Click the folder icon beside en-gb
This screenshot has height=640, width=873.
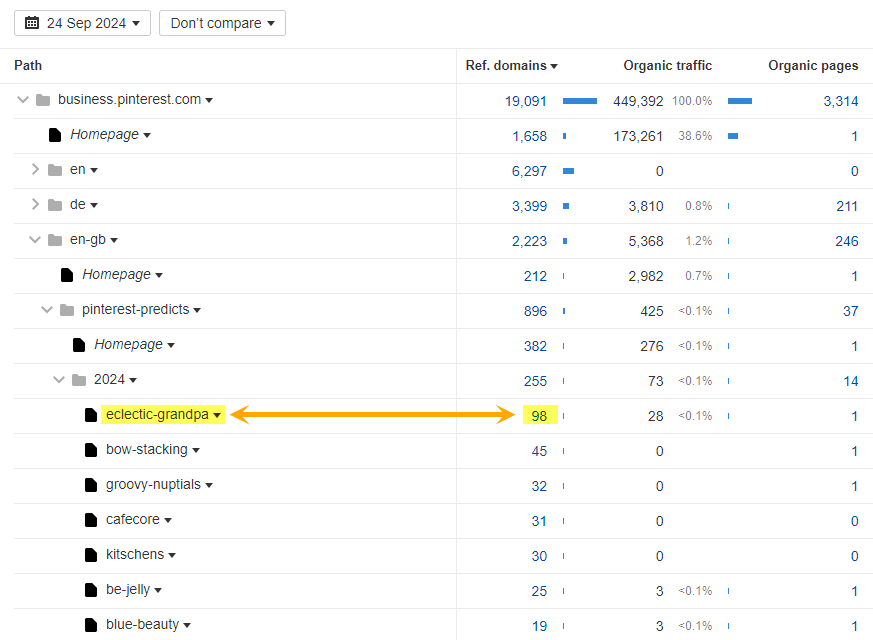point(55,239)
